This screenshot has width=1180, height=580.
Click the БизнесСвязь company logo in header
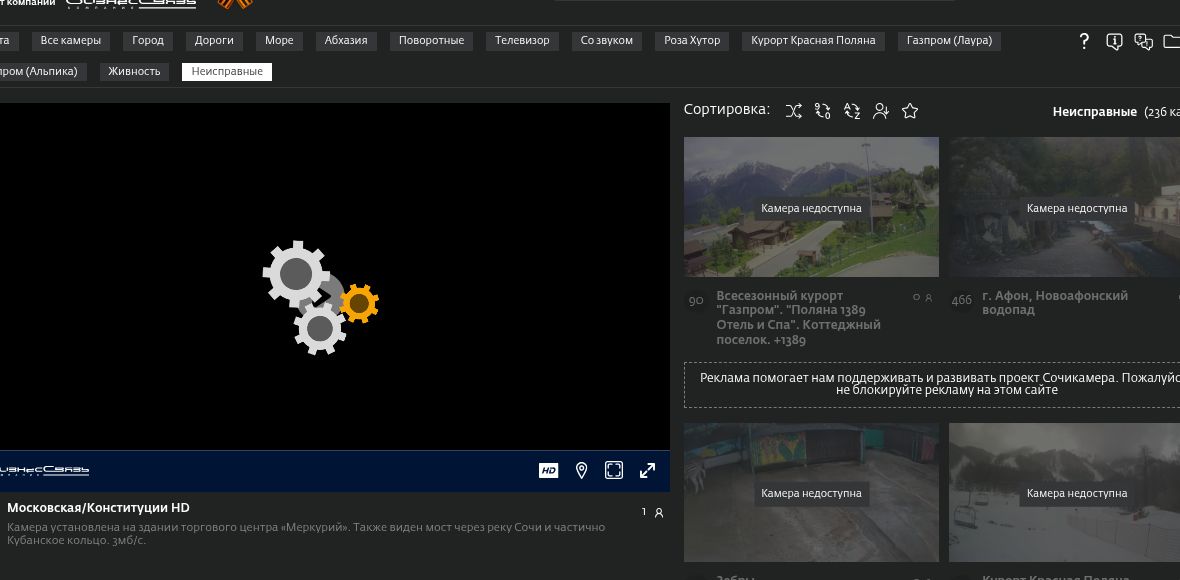coord(131,4)
